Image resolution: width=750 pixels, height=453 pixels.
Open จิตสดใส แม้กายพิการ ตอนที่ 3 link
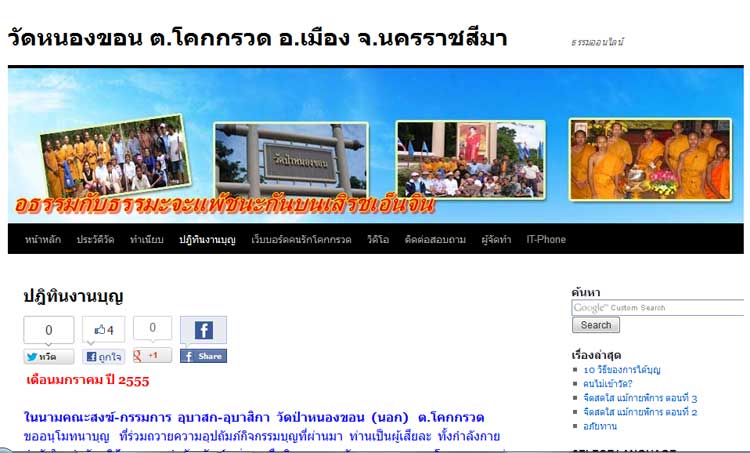pyautogui.click(x=640, y=398)
